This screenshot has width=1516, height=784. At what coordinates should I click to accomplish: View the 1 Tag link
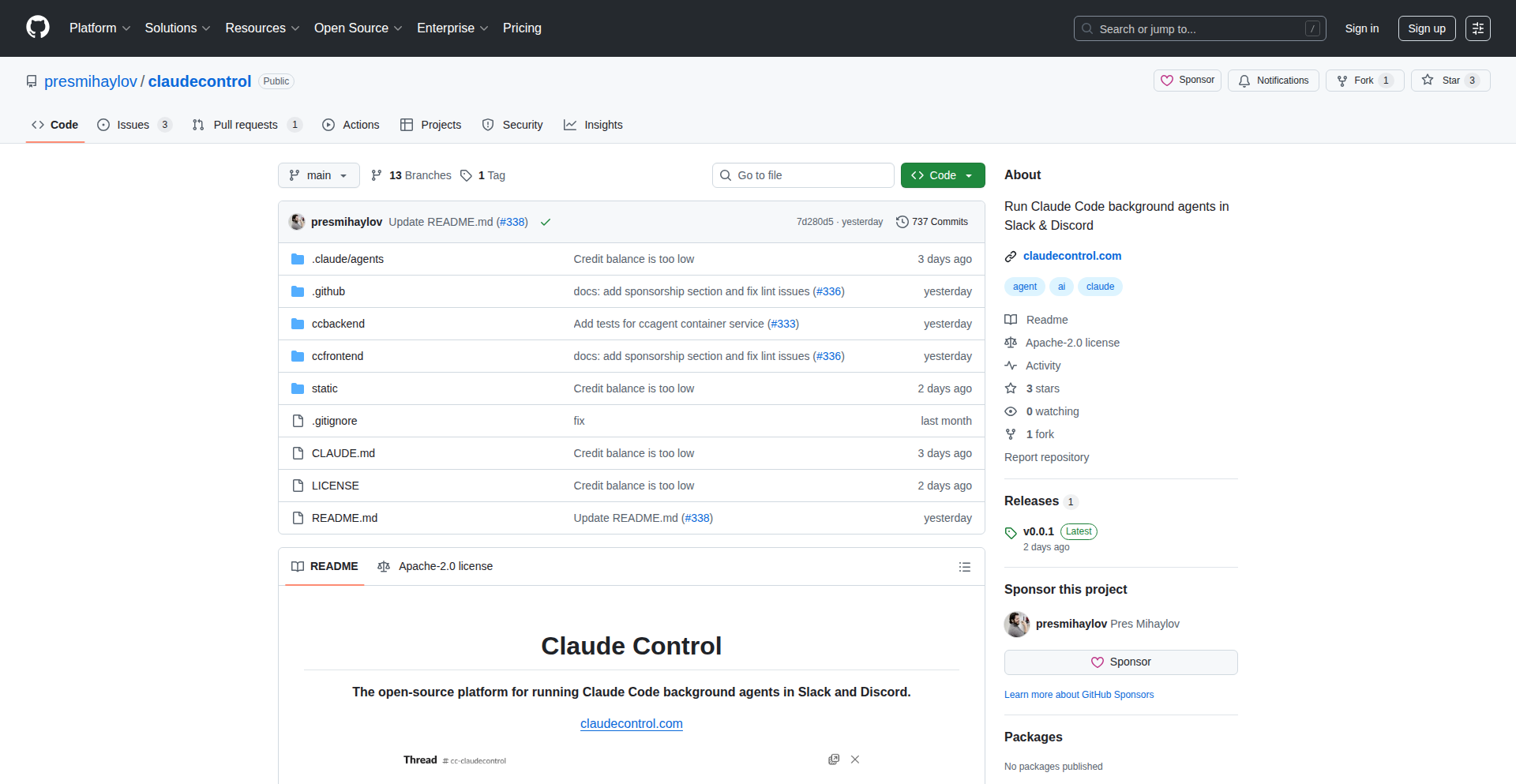[x=483, y=175]
